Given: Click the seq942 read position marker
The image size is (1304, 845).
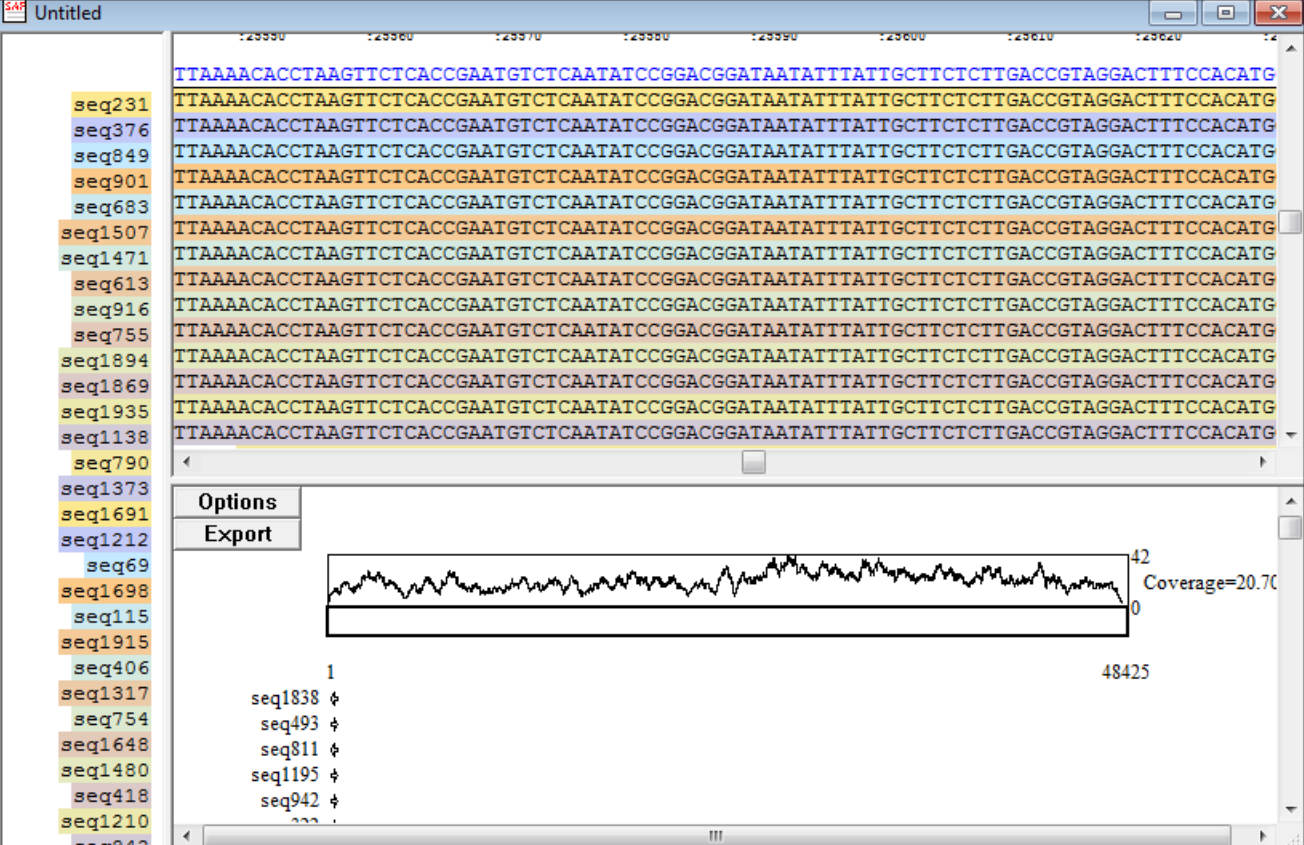Looking at the screenshot, I should tap(334, 801).
